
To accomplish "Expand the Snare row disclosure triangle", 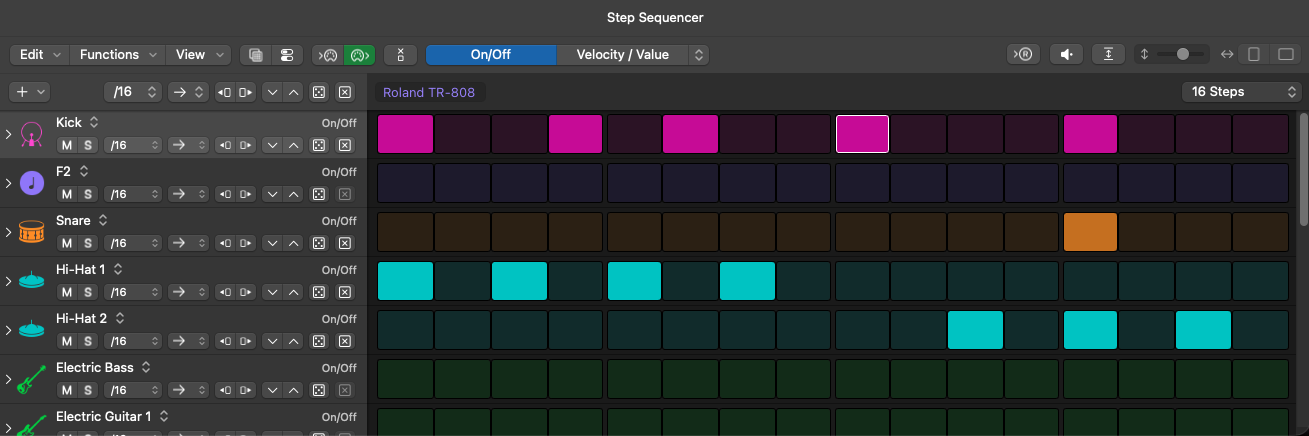I will [x=9, y=232].
